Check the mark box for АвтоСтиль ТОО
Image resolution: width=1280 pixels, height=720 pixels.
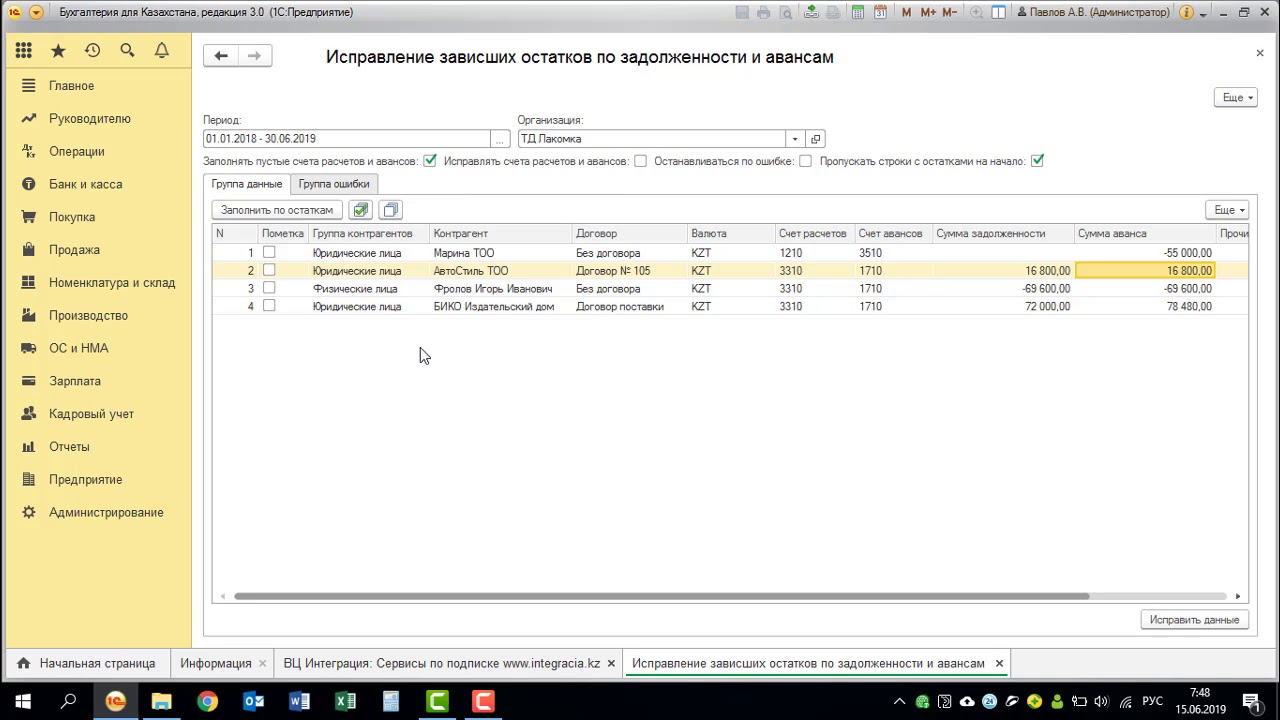tap(269, 271)
